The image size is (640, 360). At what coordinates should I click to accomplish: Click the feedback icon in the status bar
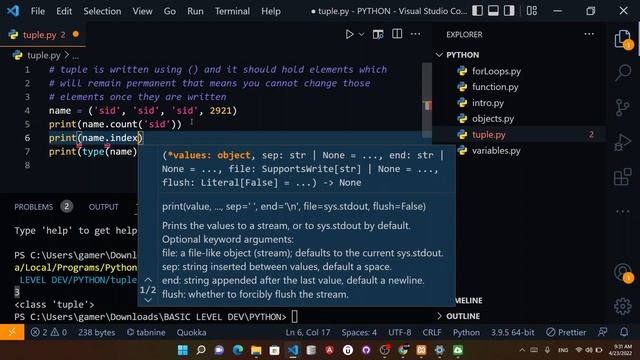pos(602,332)
